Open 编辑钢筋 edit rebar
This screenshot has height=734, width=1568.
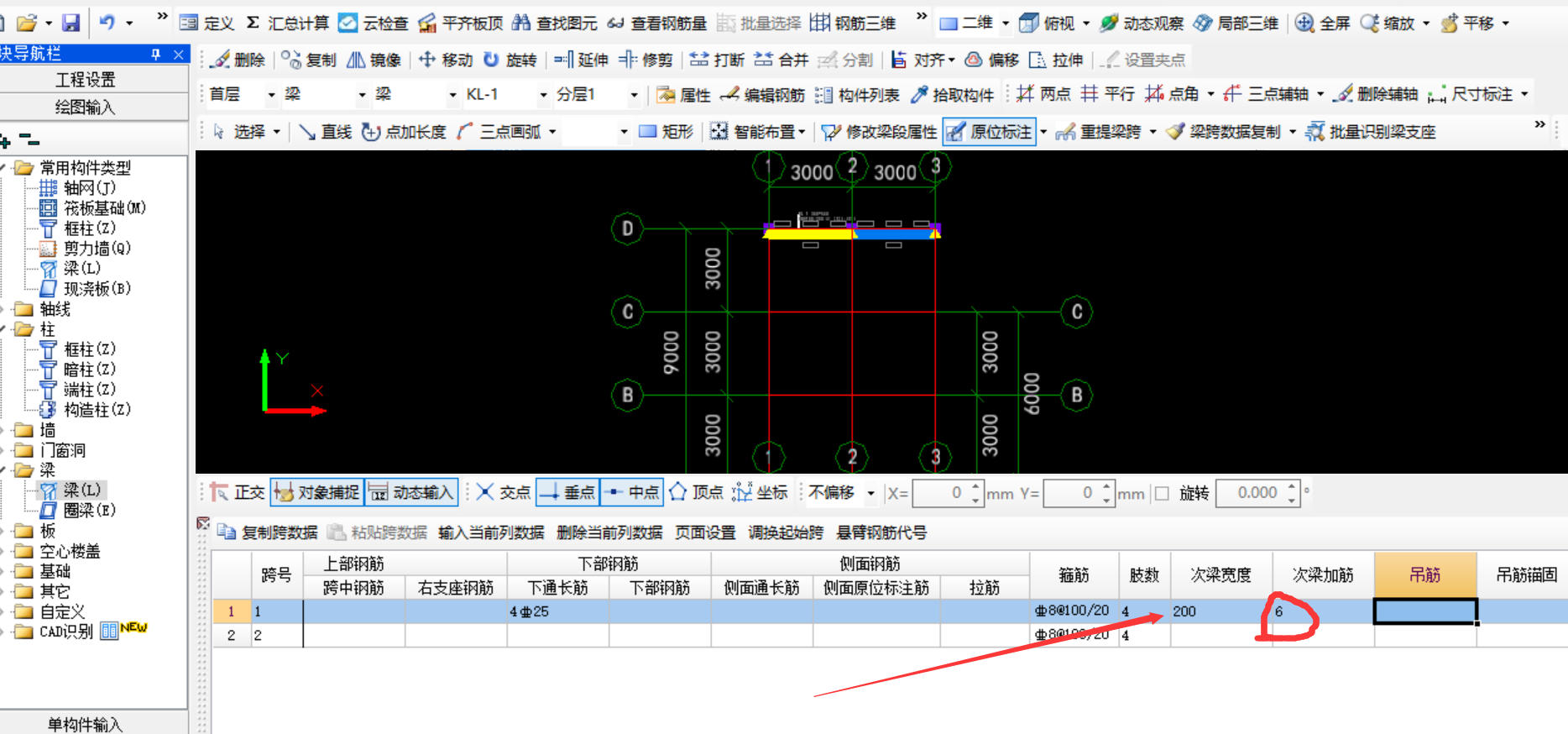click(762, 95)
